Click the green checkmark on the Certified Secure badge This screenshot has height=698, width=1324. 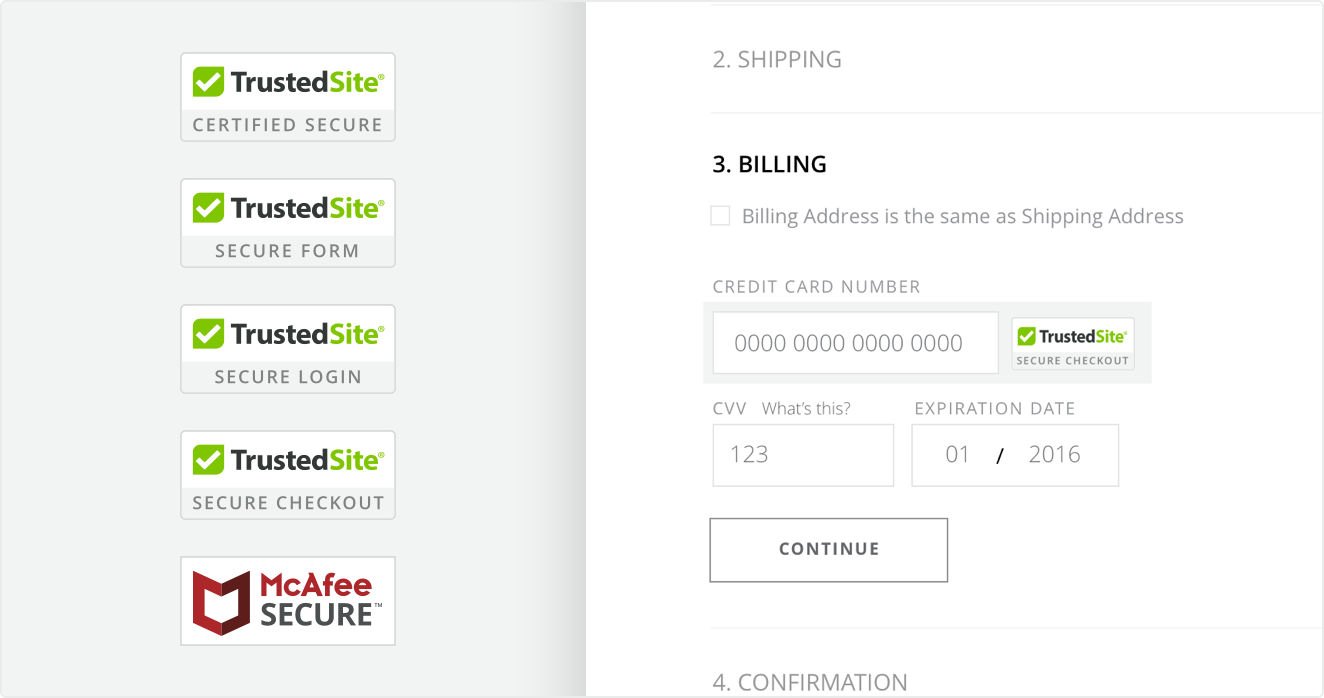tap(208, 82)
